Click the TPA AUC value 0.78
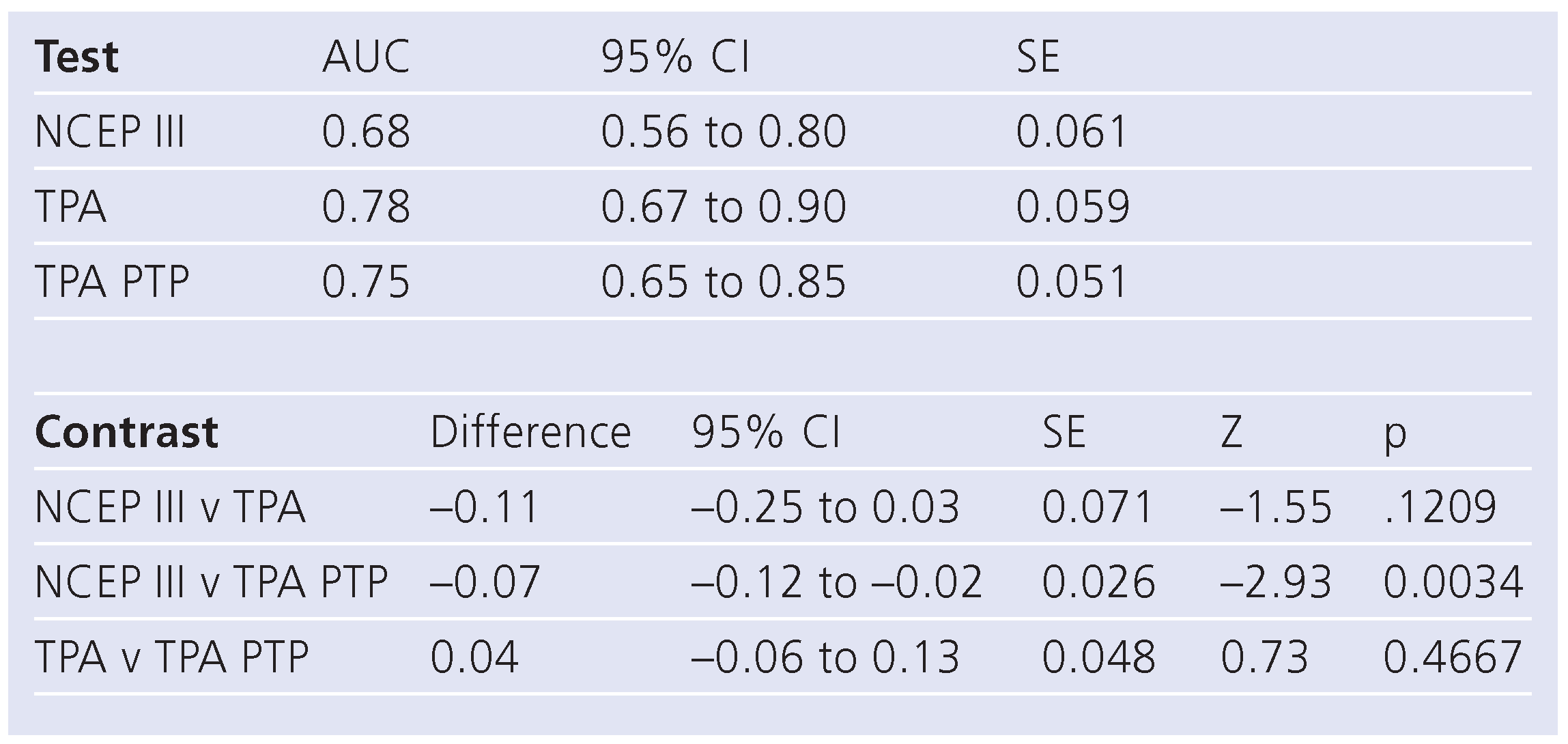1568x744 pixels. [x=366, y=207]
